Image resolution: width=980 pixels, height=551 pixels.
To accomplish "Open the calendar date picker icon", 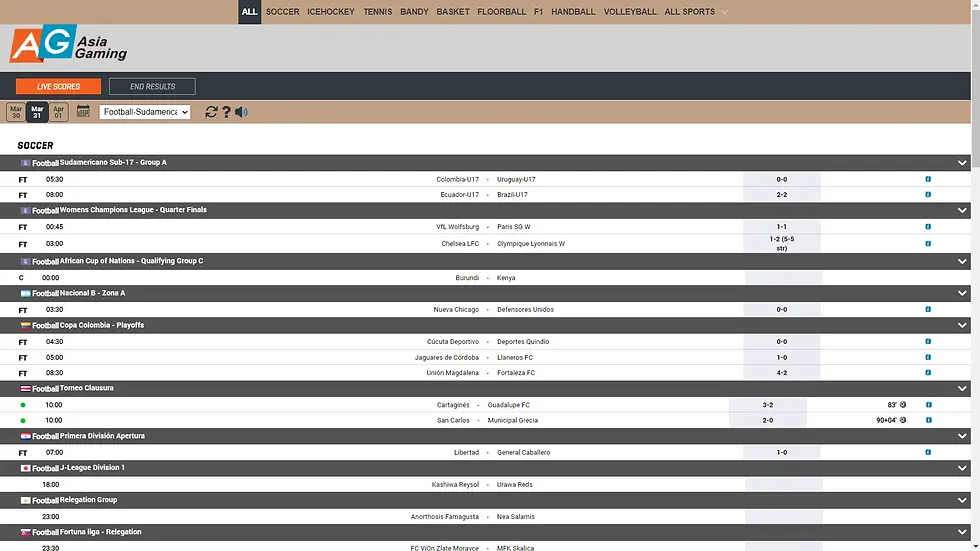I will click(83, 111).
